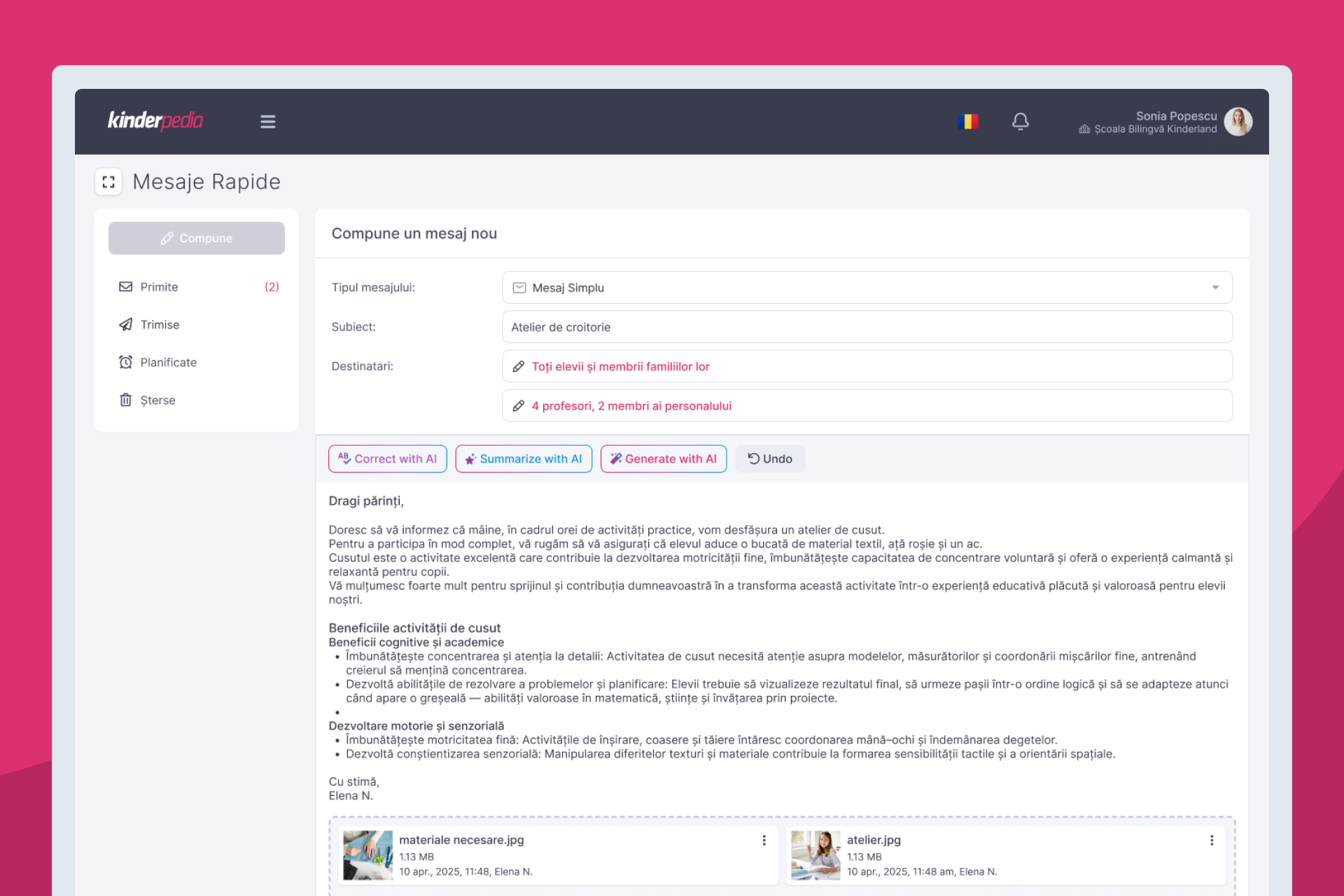Open Planificate scheduled messages
1344x896 pixels.
click(168, 363)
